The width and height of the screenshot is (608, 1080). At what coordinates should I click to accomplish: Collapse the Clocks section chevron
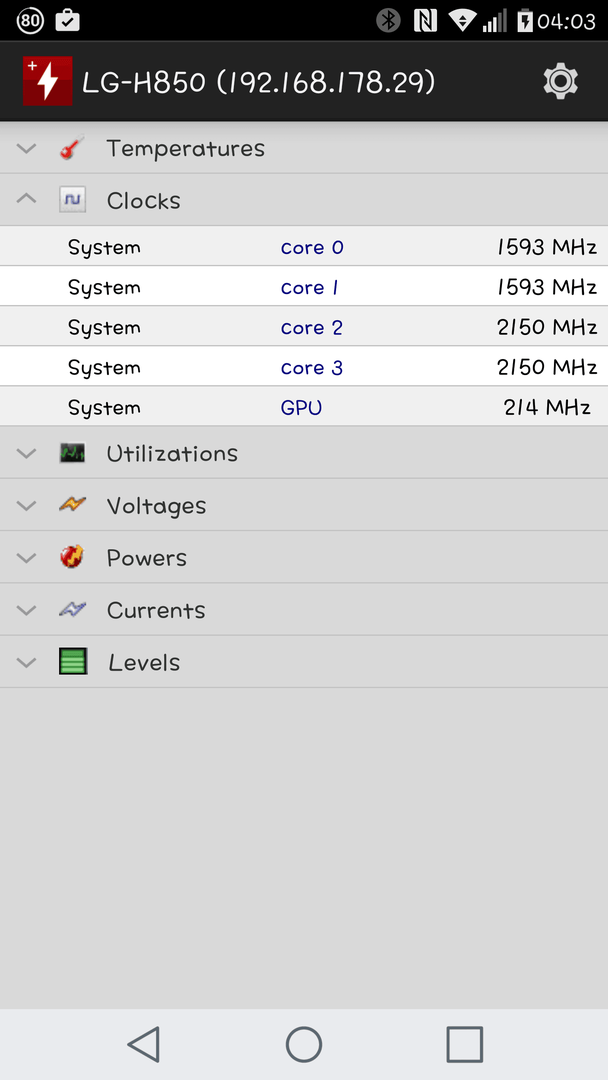(x=26, y=200)
